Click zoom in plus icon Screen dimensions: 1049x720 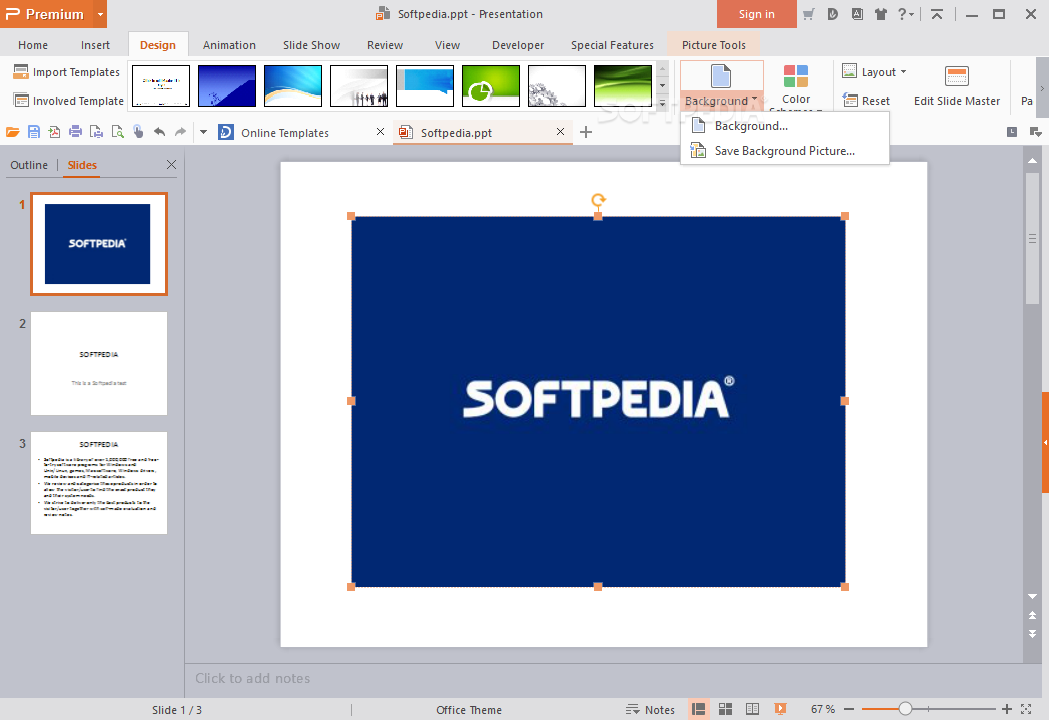coord(1006,709)
